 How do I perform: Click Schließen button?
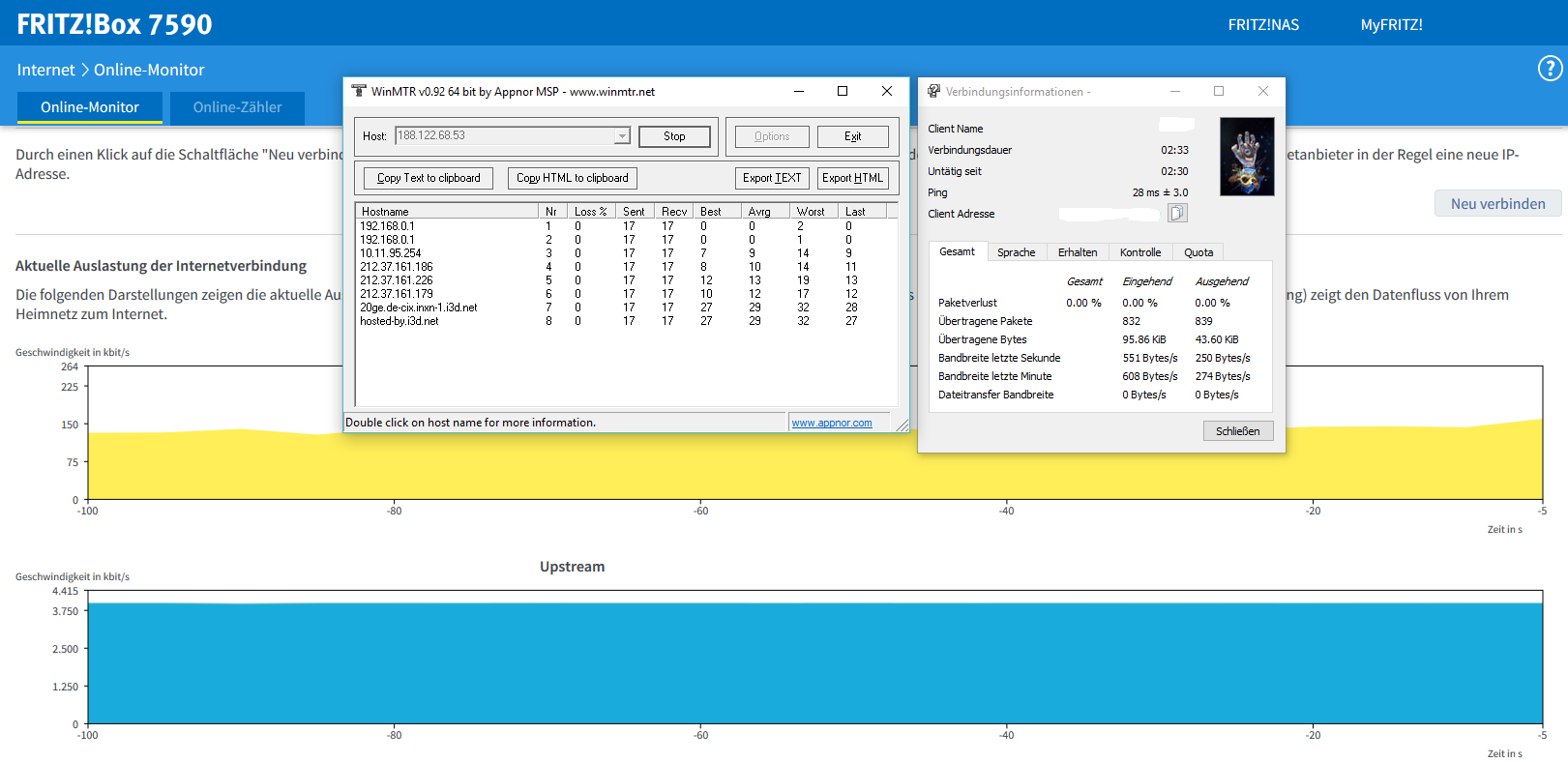1238,431
